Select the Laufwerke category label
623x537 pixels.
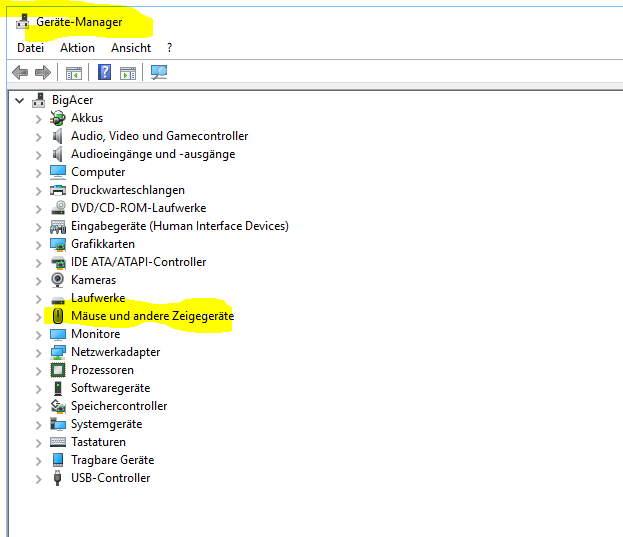click(98, 298)
